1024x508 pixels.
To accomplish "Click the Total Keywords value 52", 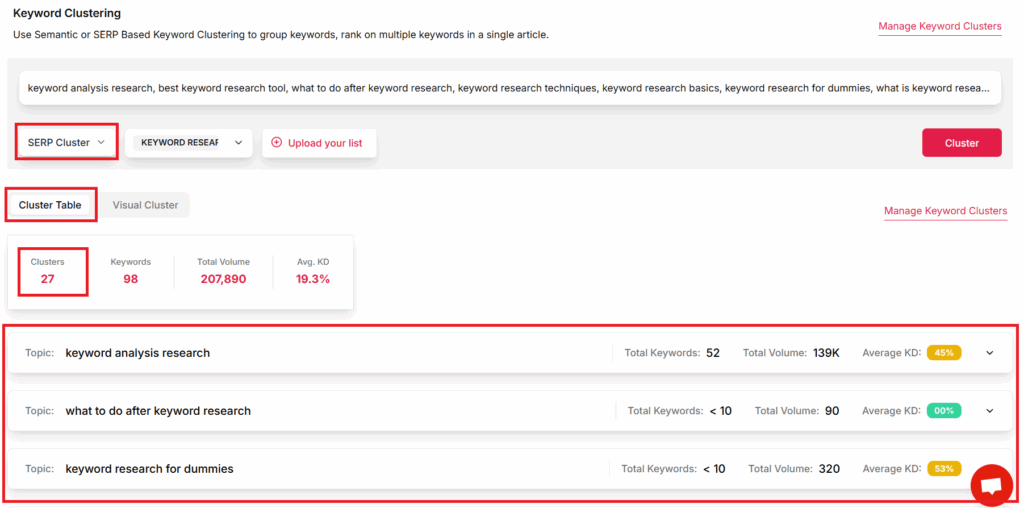I will (712, 353).
